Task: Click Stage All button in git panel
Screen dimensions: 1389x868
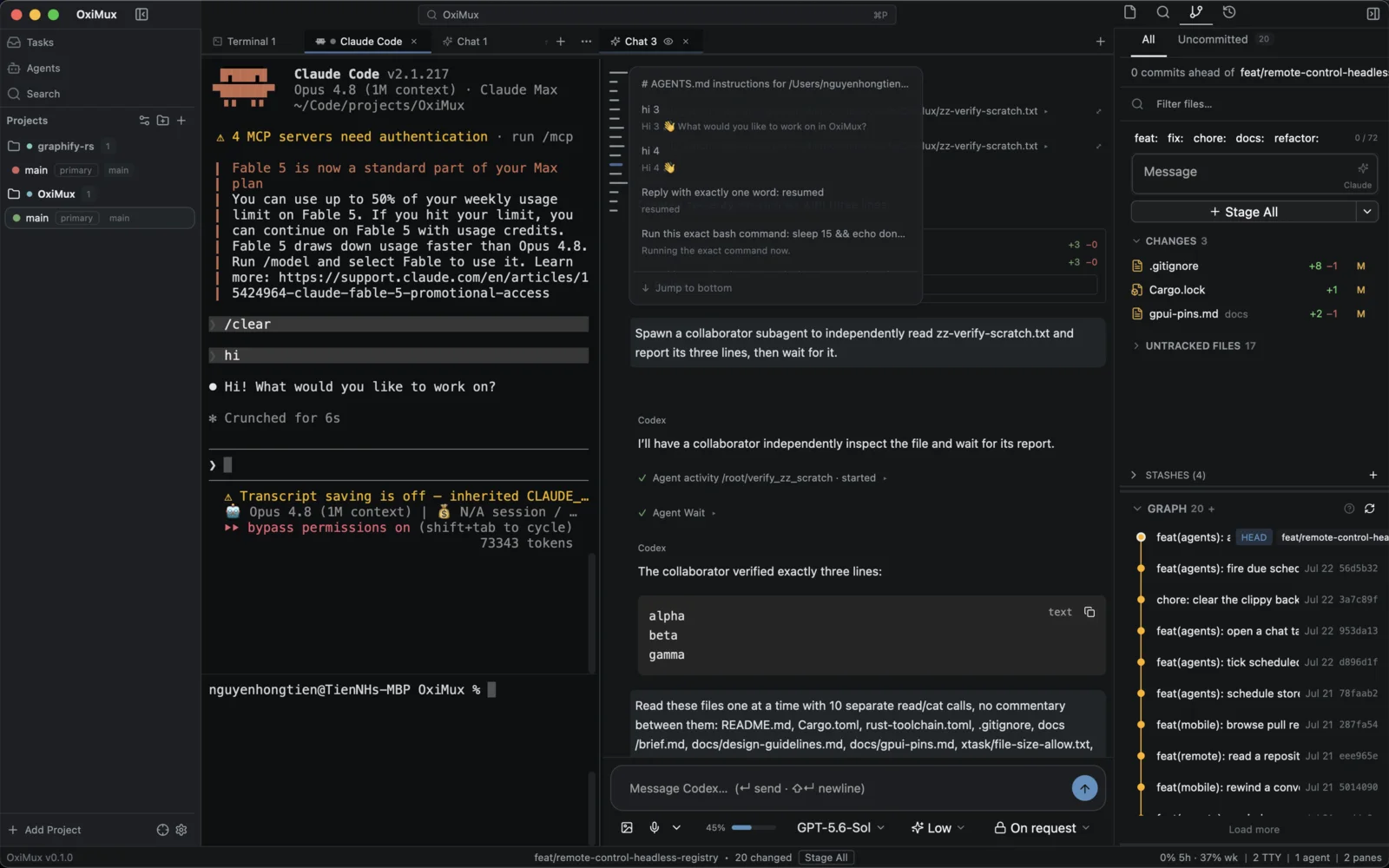Action: click(x=1244, y=212)
